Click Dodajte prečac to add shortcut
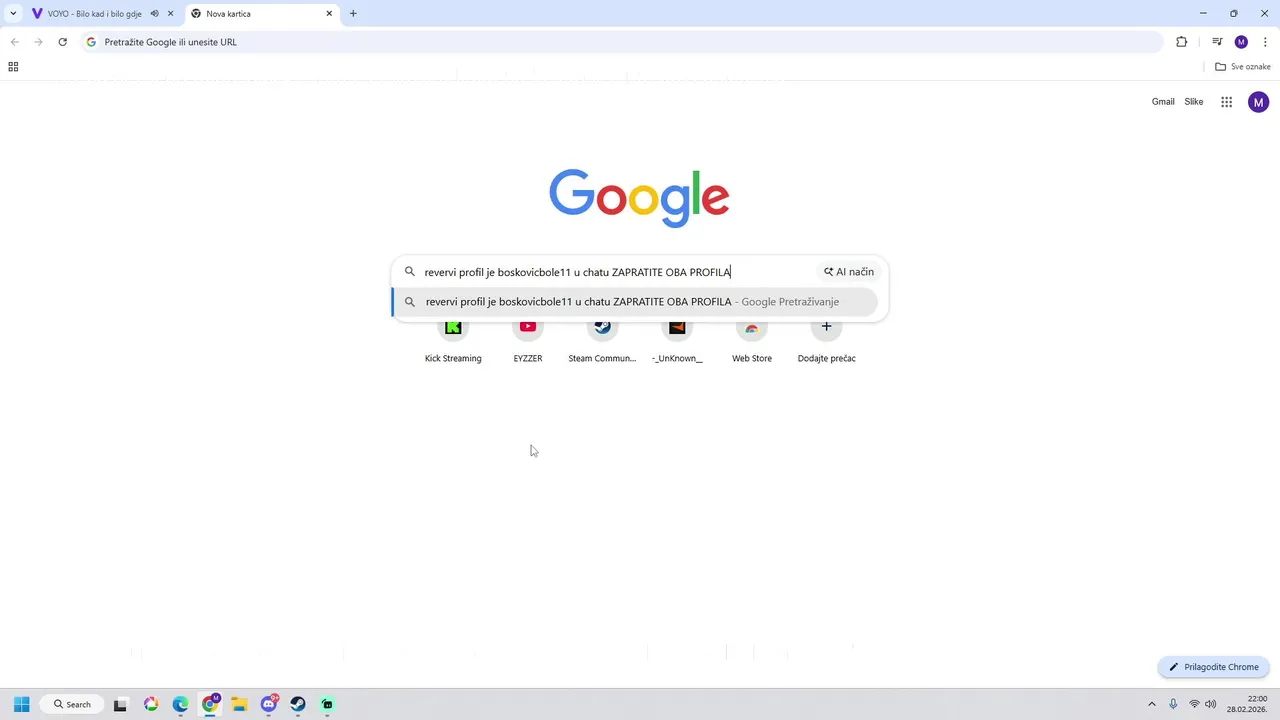The image size is (1280, 720). click(826, 341)
